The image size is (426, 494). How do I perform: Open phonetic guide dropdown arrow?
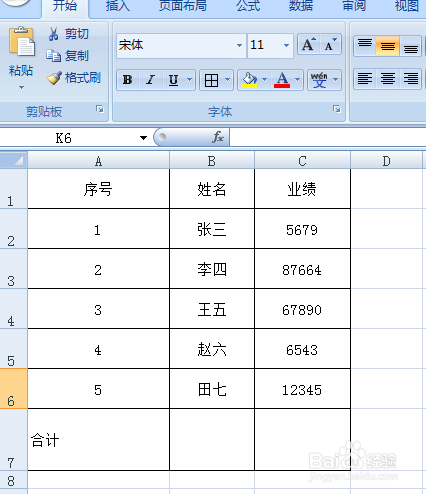[x=336, y=80]
